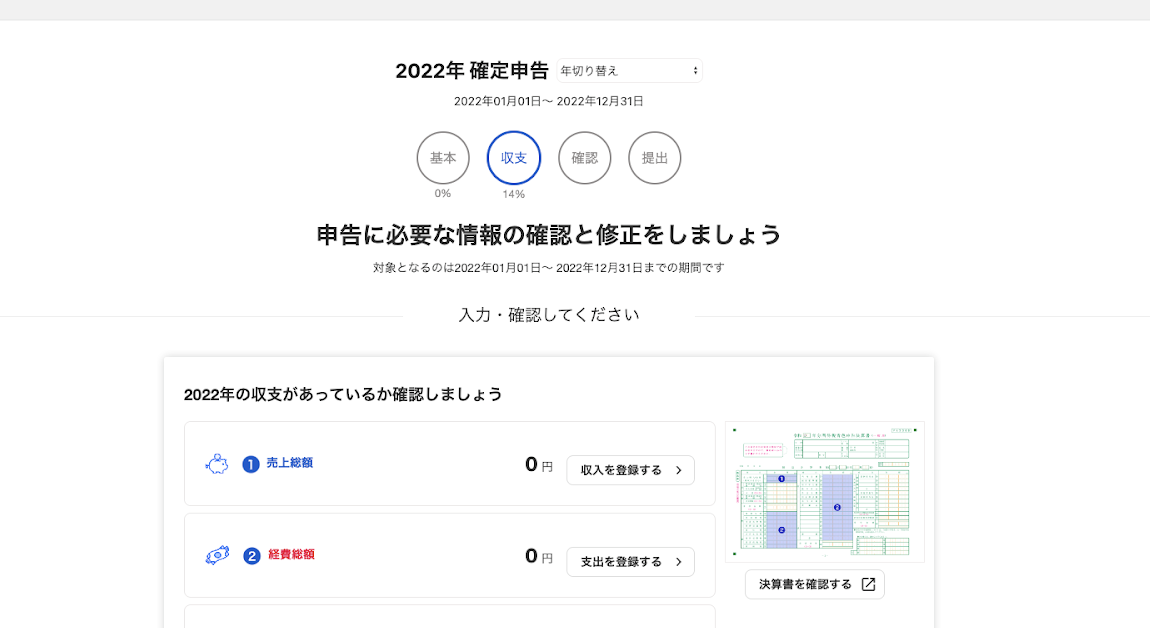Click the chevron in 支出を登録する button
The height and width of the screenshot is (628, 1150).
pos(678,562)
